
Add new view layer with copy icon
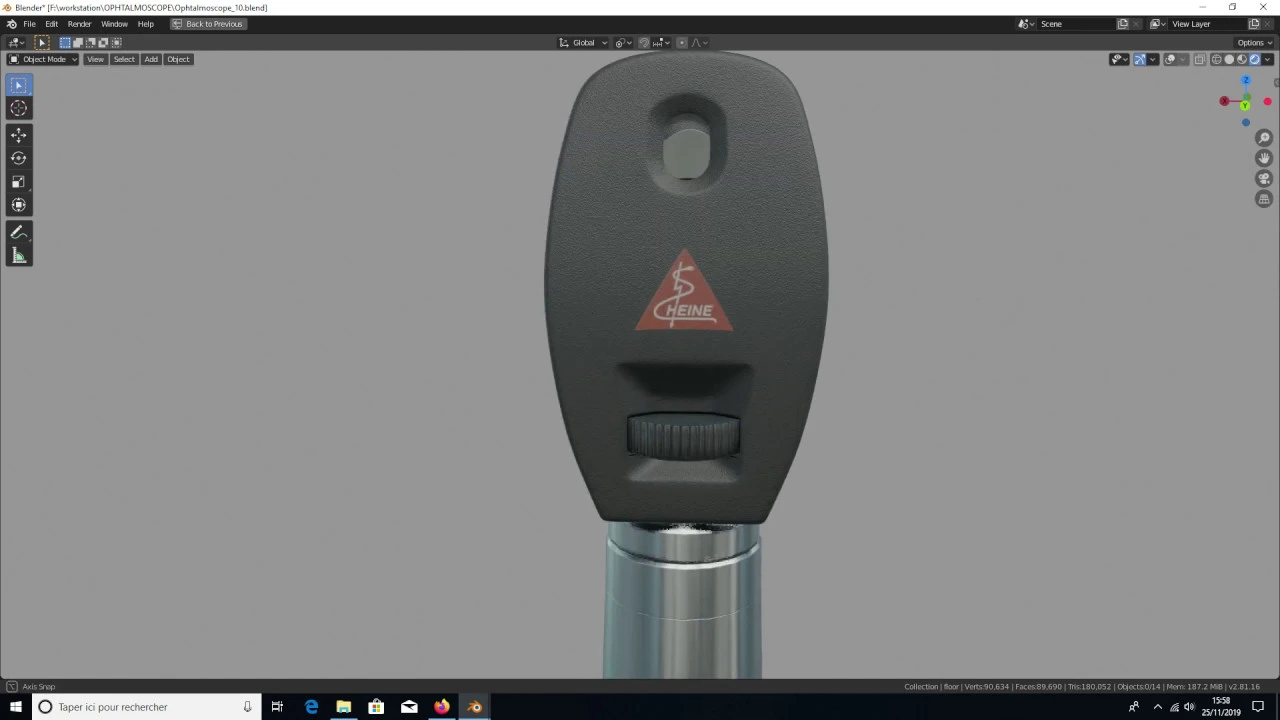1254,24
